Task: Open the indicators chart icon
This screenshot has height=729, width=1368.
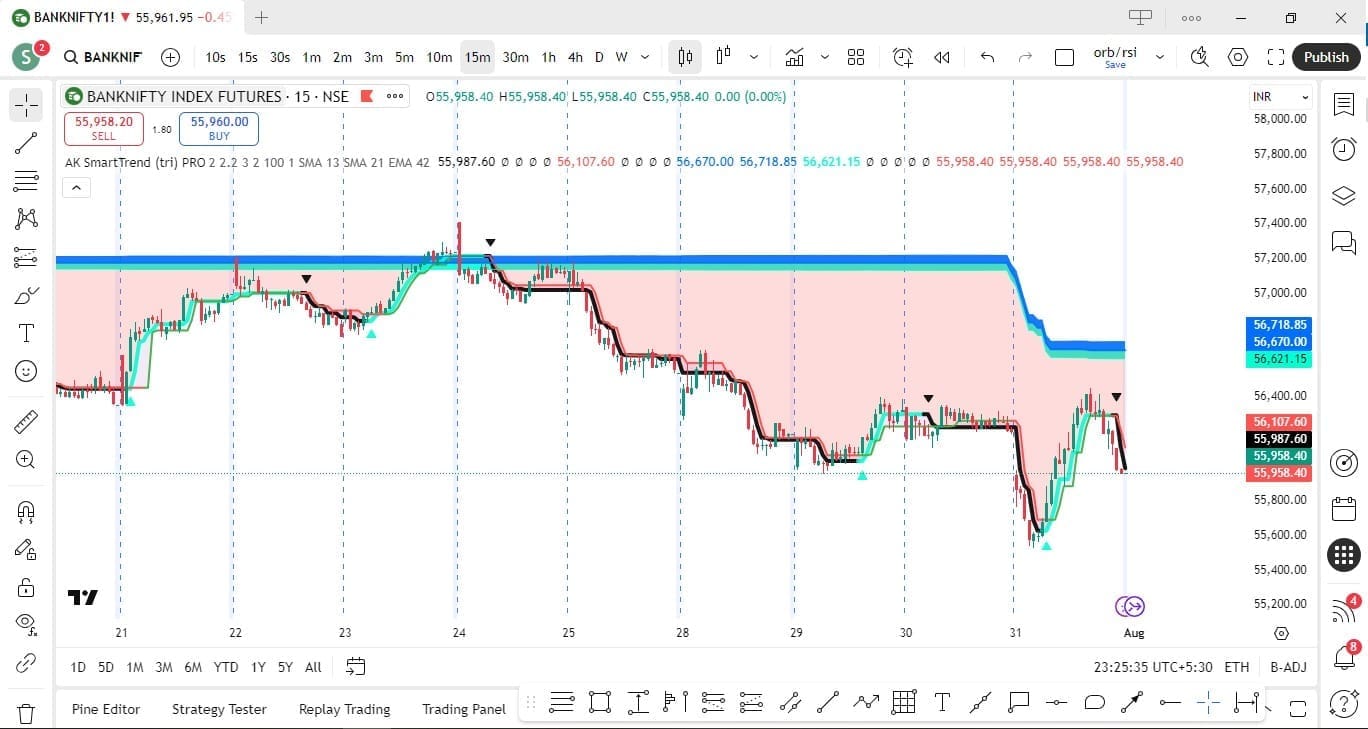Action: [795, 57]
